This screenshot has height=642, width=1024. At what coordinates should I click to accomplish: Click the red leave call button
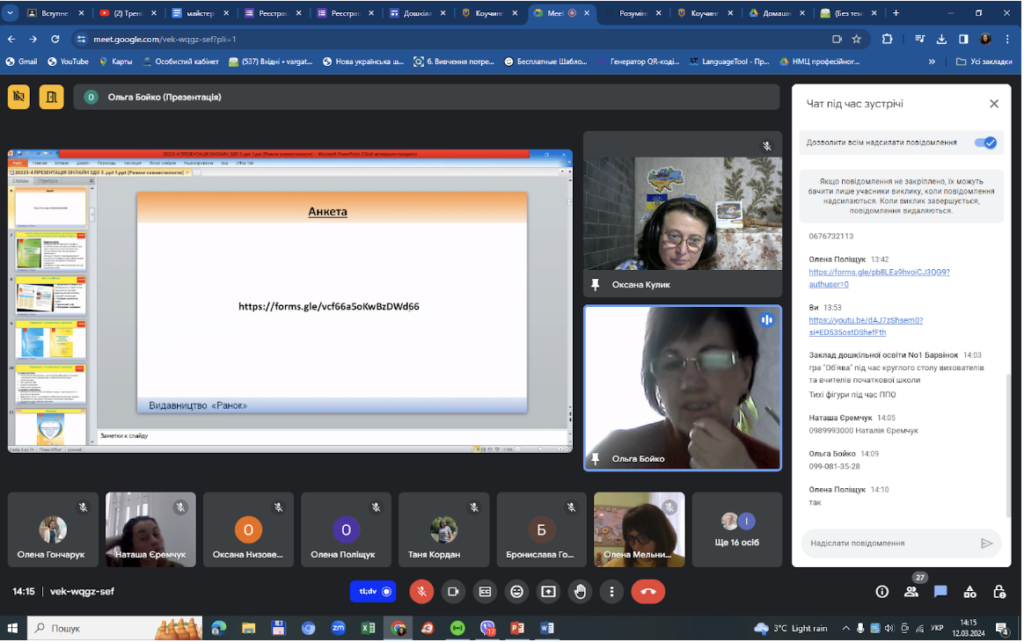coord(648,592)
